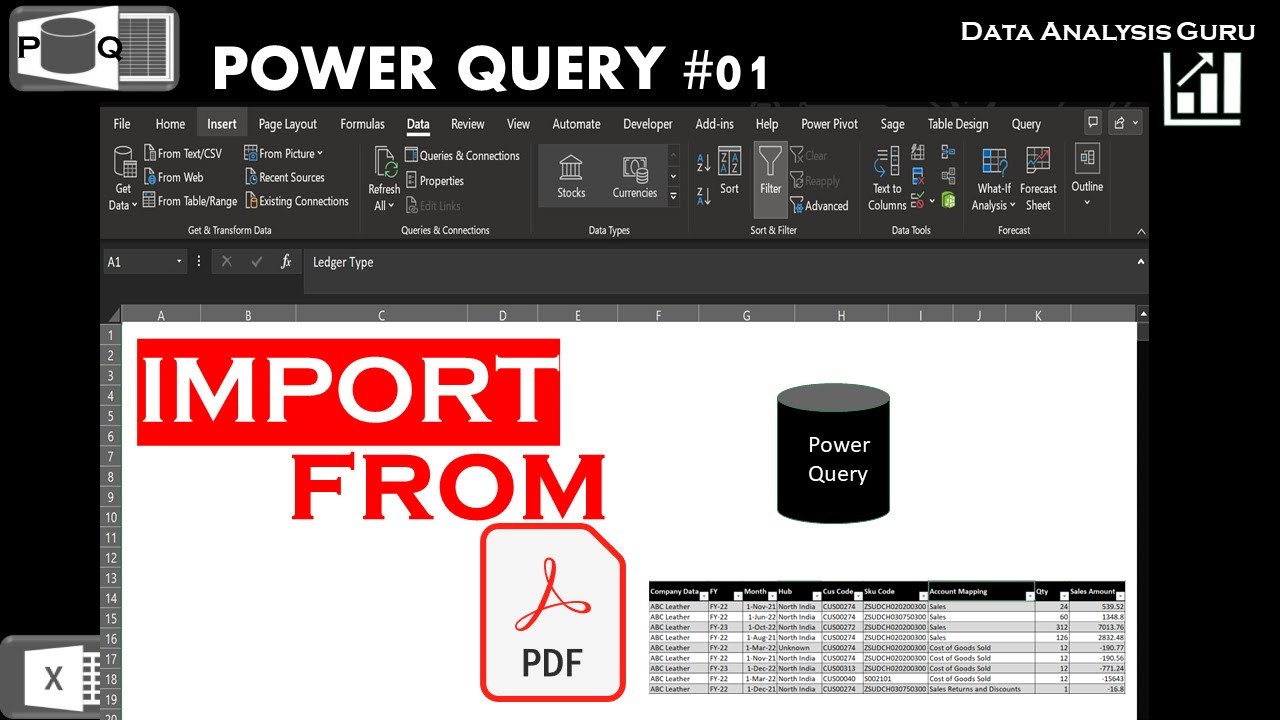Image resolution: width=1280 pixels, height=720 pixels.
Task: Open Advanced filter options
Action: coord(819,206)
